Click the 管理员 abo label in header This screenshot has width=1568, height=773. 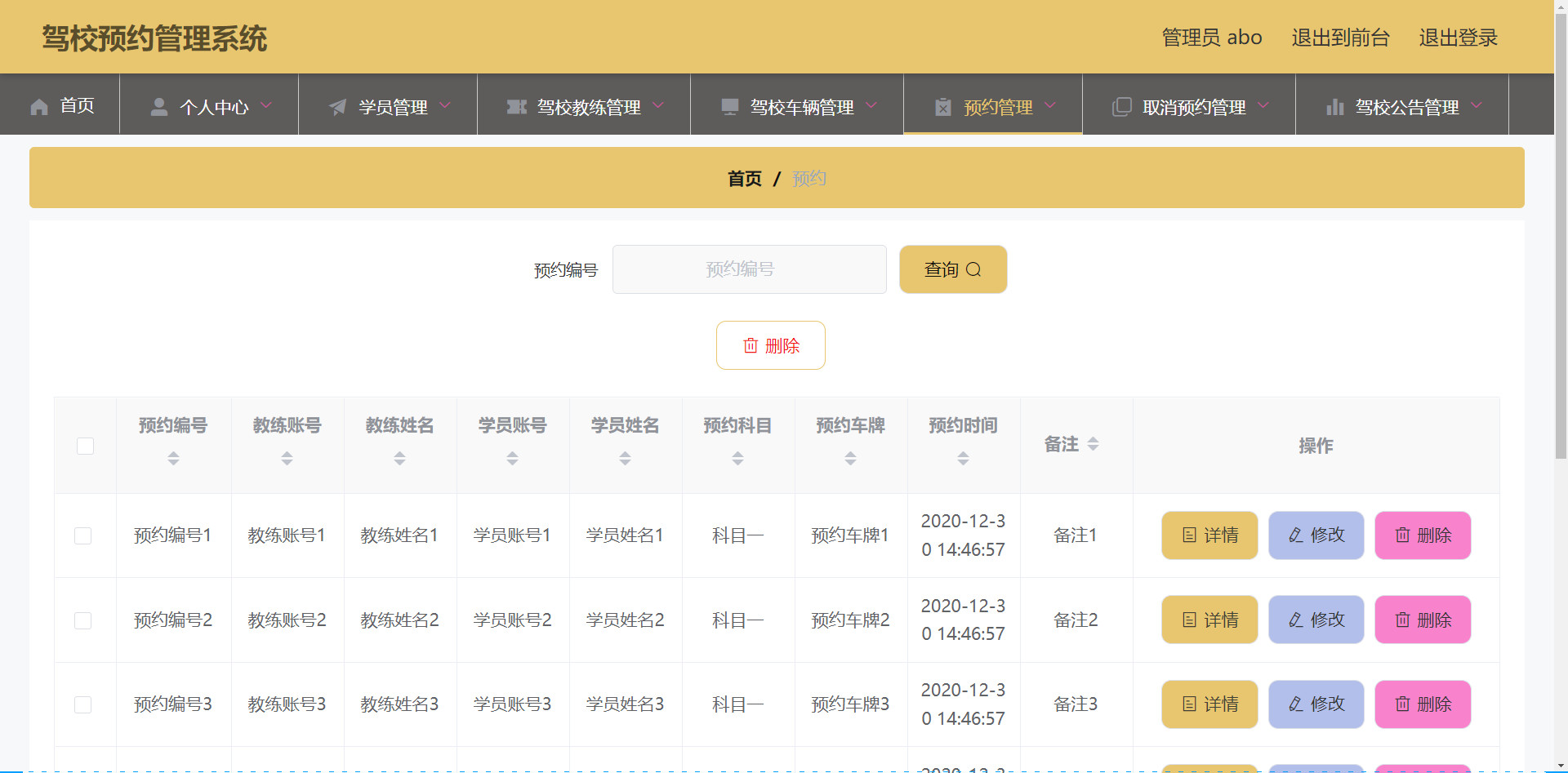1212,38
